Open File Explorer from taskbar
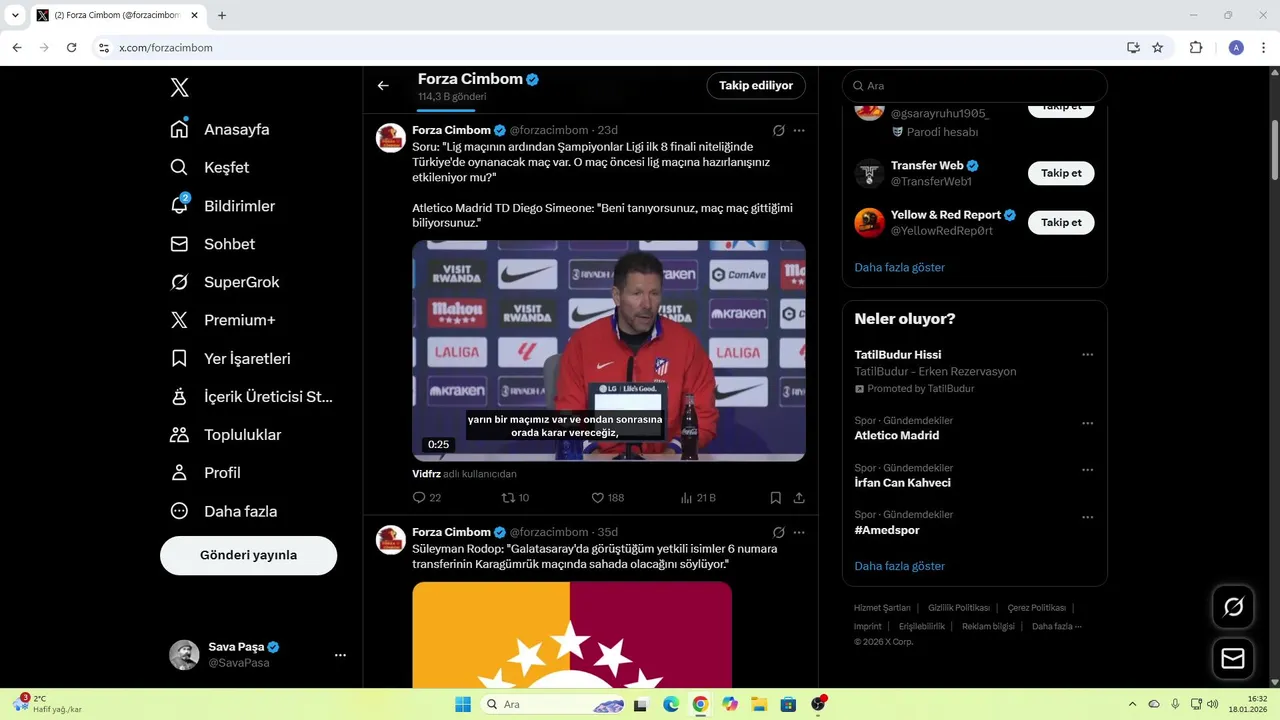The image size is (1280, 720). [759, 704]
